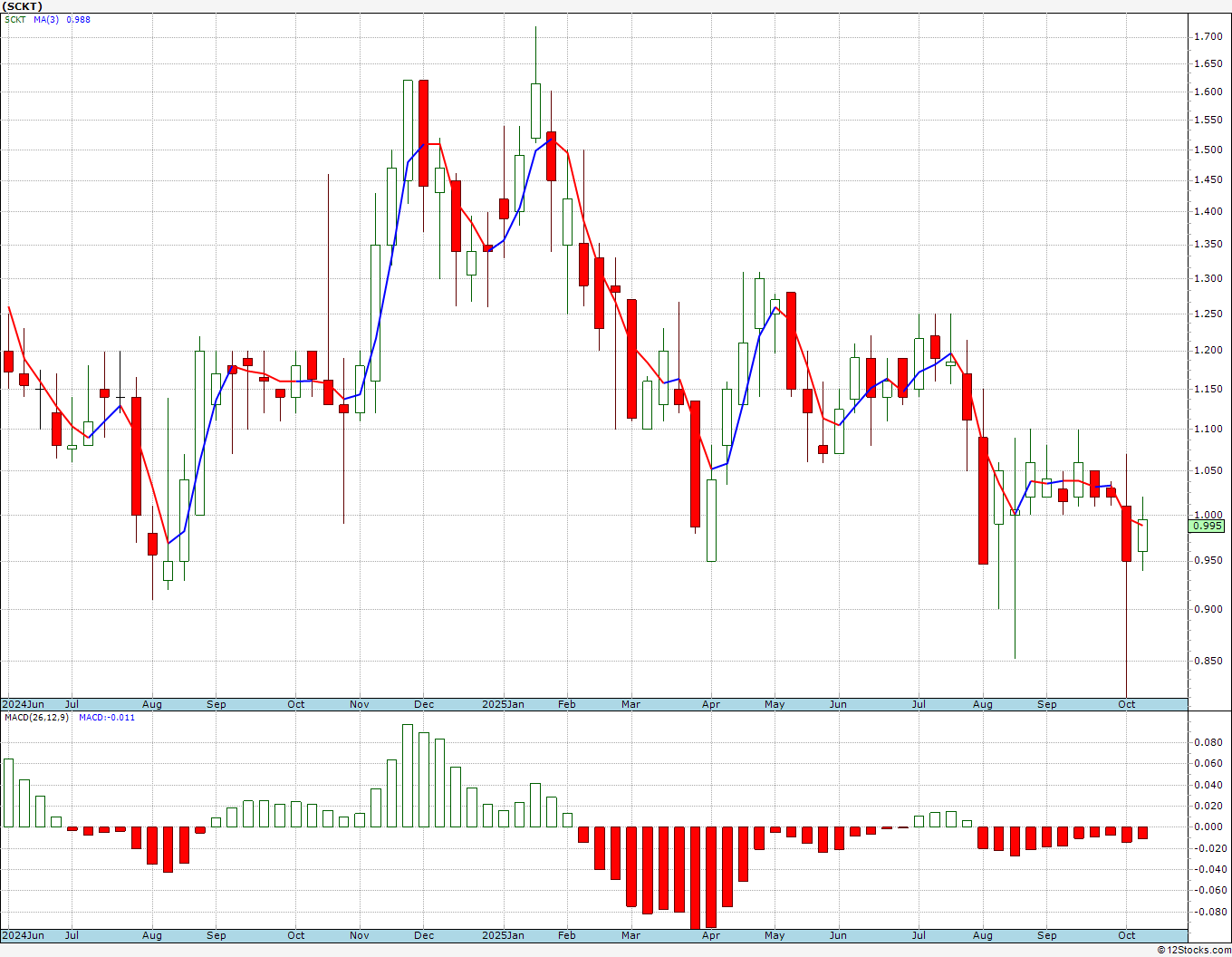Click Feb on the MACD time axis
1232x957 pixels.
[x=567, y=935]
